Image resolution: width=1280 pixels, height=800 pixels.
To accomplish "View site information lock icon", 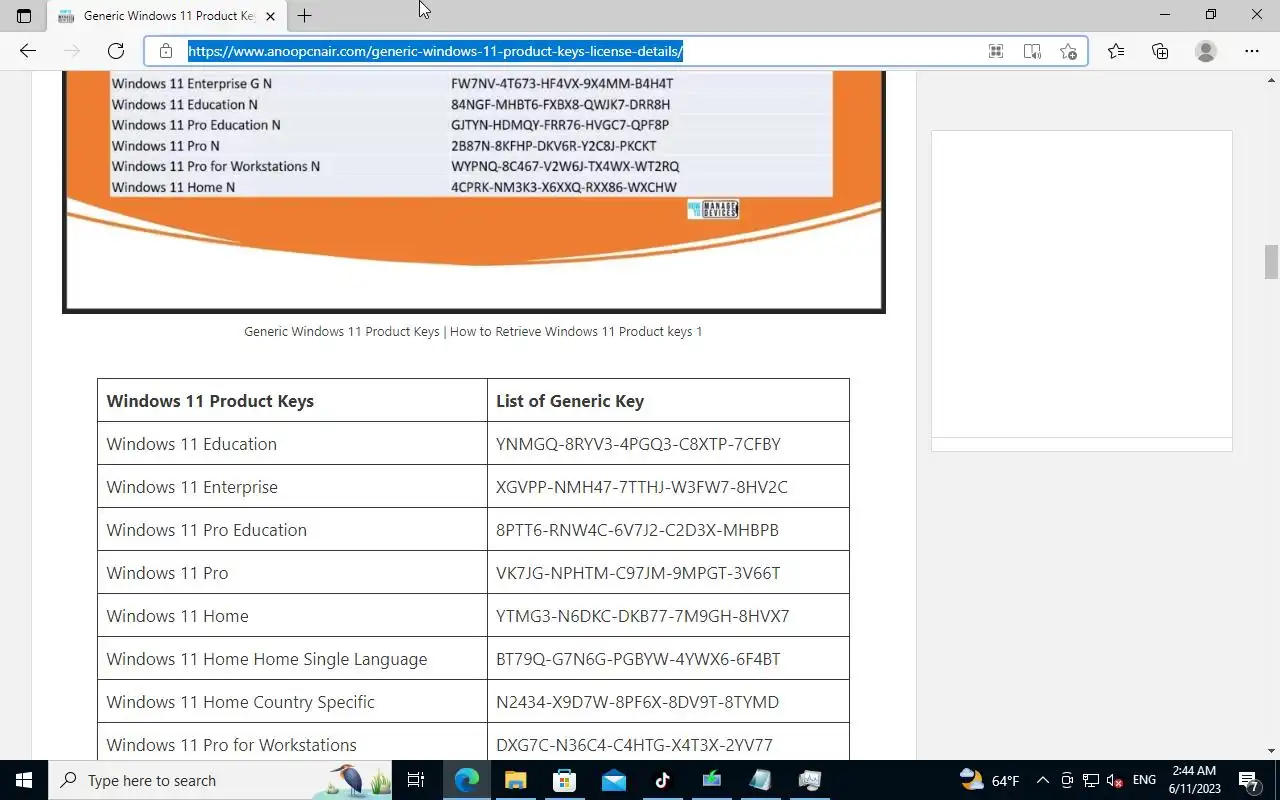I will (166, 51).
